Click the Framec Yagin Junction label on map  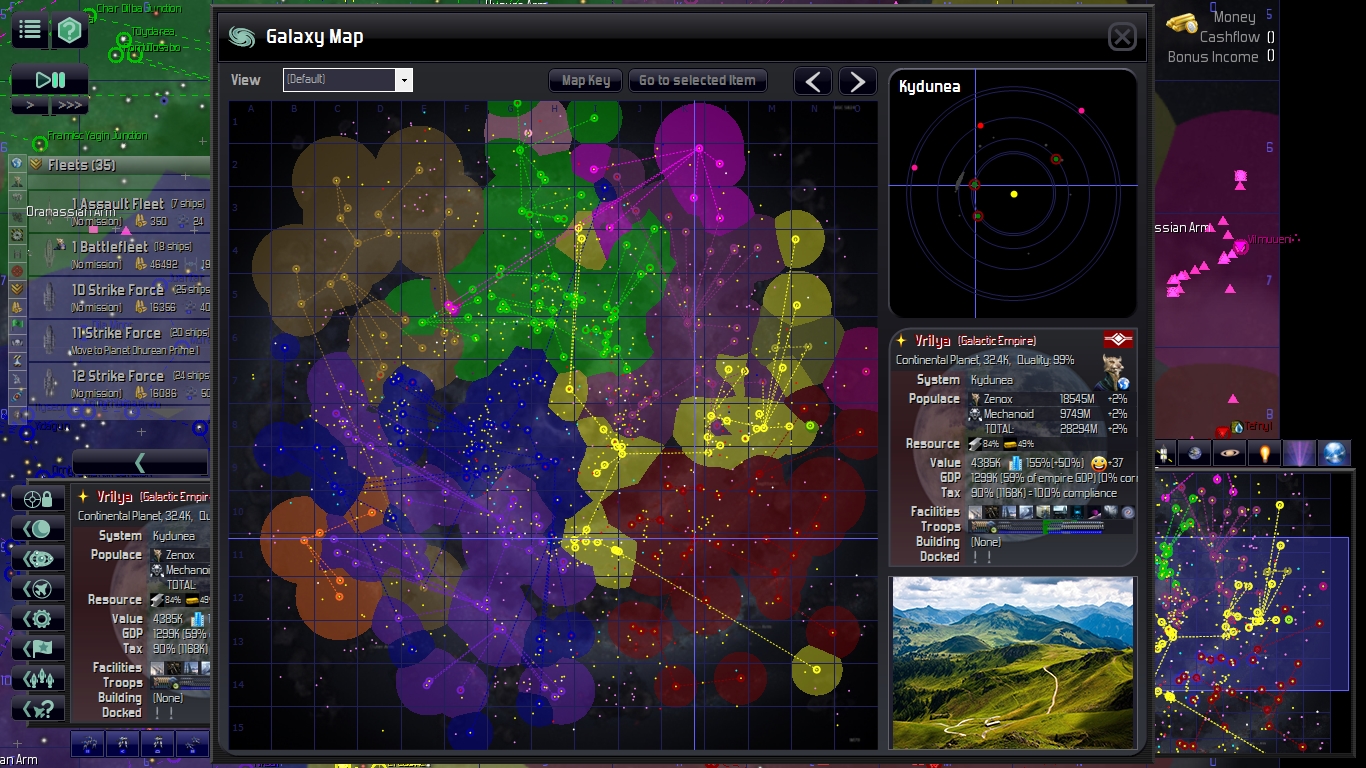tap(98, 136)
